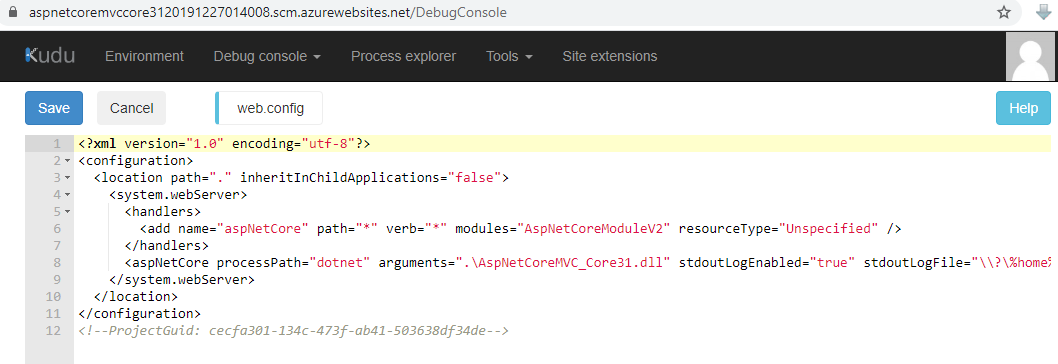This screenshot has width=1058, height=364.
Task: View site info via padlock icon
Action: (x=12, y=12)
